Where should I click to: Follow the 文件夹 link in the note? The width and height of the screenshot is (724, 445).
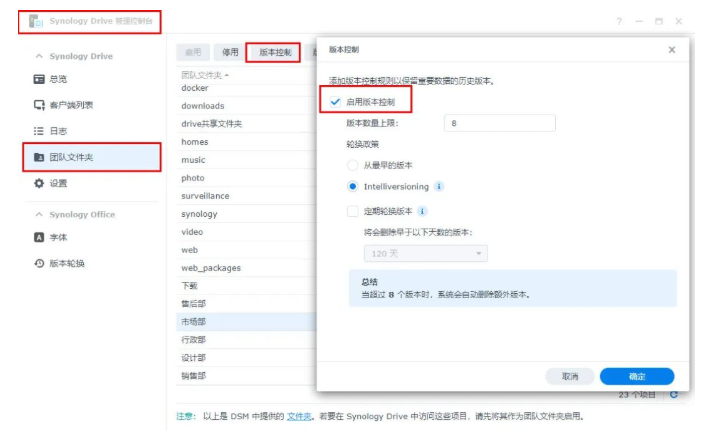(x=299, y=416)
